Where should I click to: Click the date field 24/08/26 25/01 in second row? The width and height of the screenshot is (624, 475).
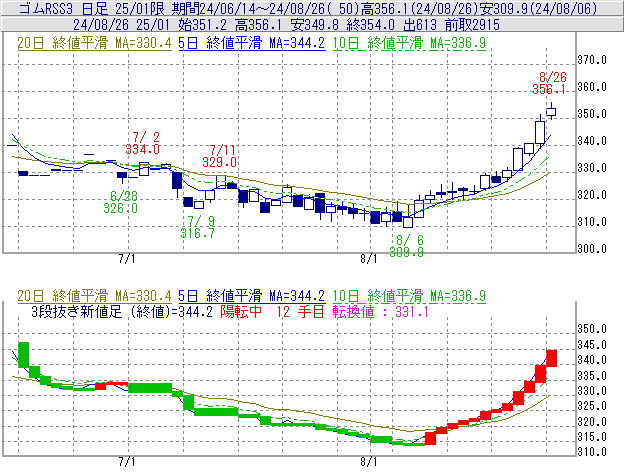tap(121, 25)
